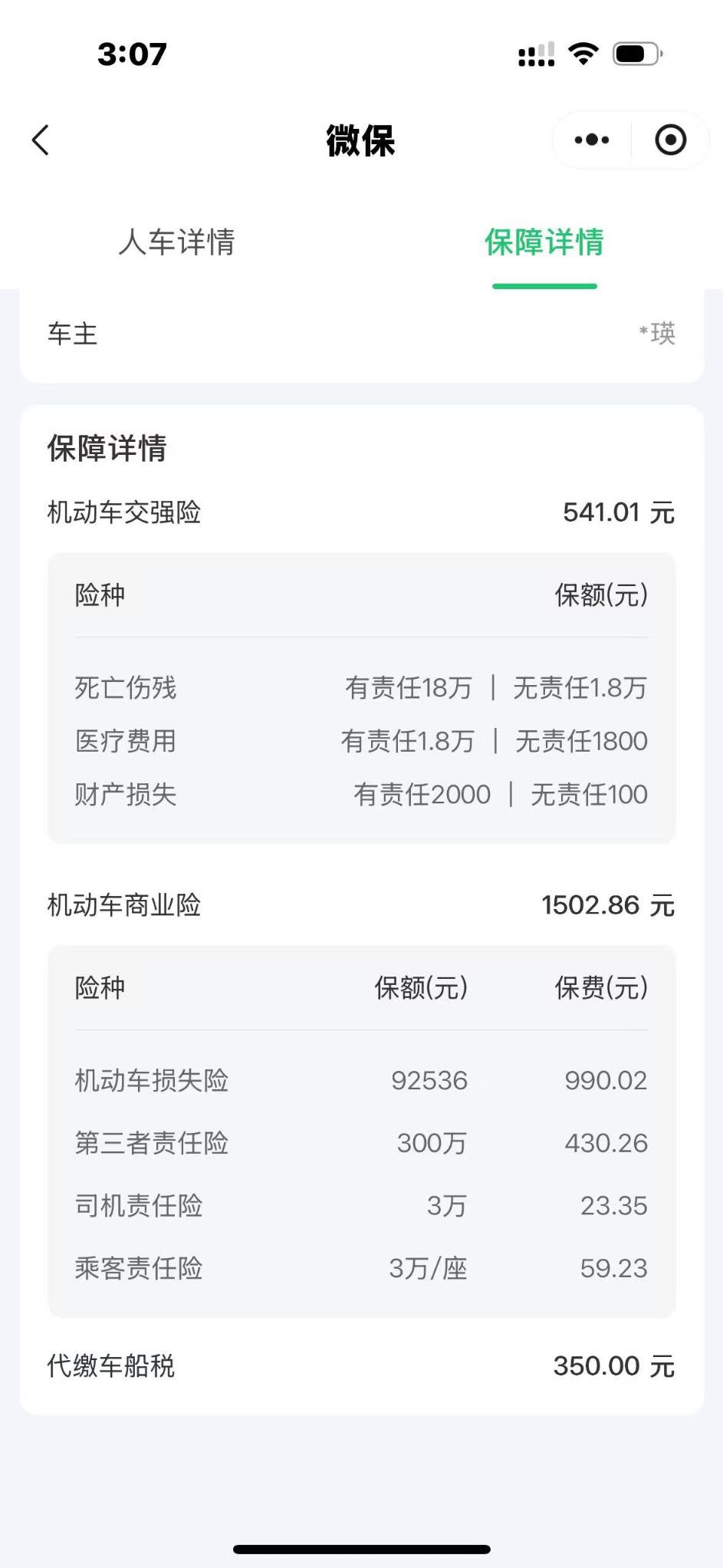
Task: Tap the 医疗费用 coverage row
Action: click(x=361, y=741)
